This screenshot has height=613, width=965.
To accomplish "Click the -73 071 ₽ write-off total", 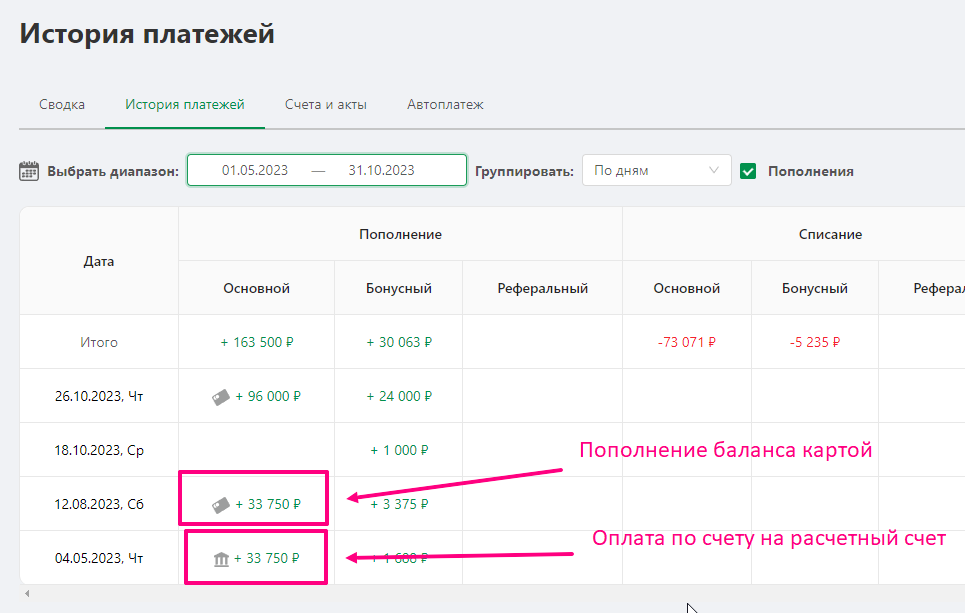I will click(x=687, y=342).
